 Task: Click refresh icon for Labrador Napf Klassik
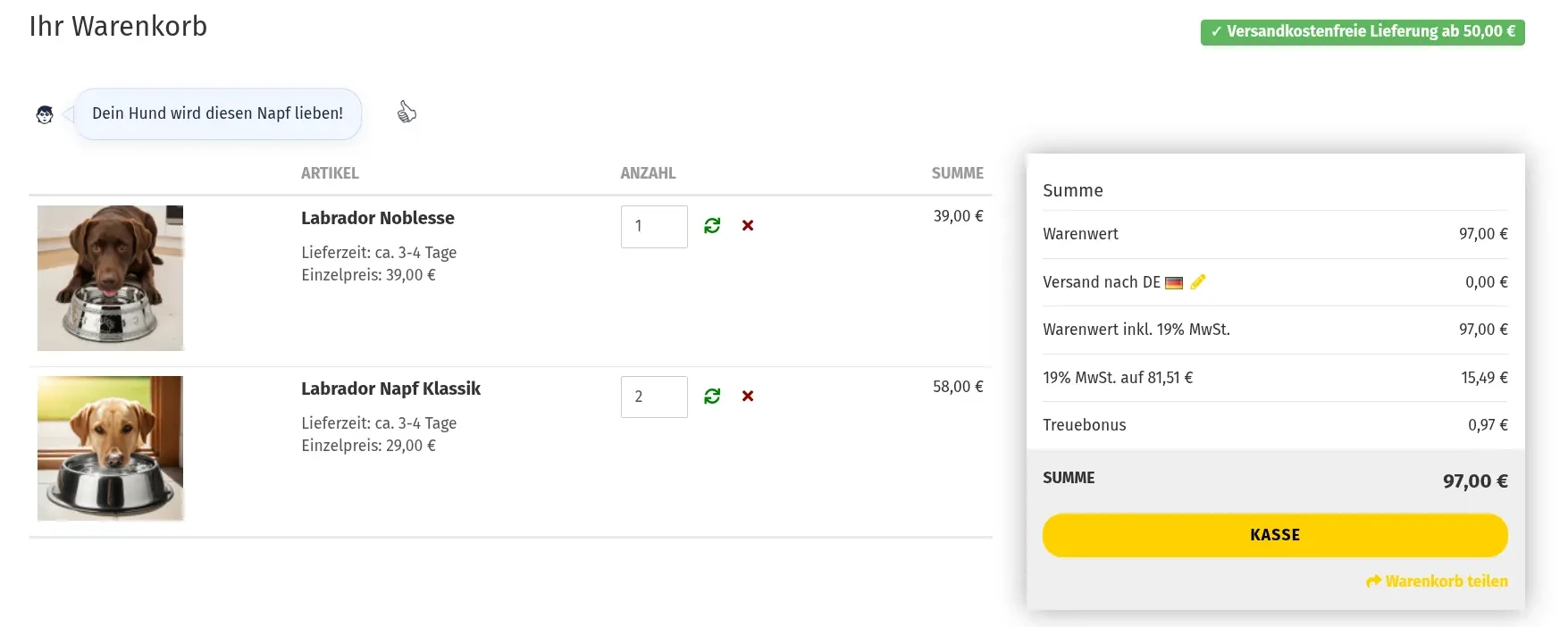[x=712, y=397]
